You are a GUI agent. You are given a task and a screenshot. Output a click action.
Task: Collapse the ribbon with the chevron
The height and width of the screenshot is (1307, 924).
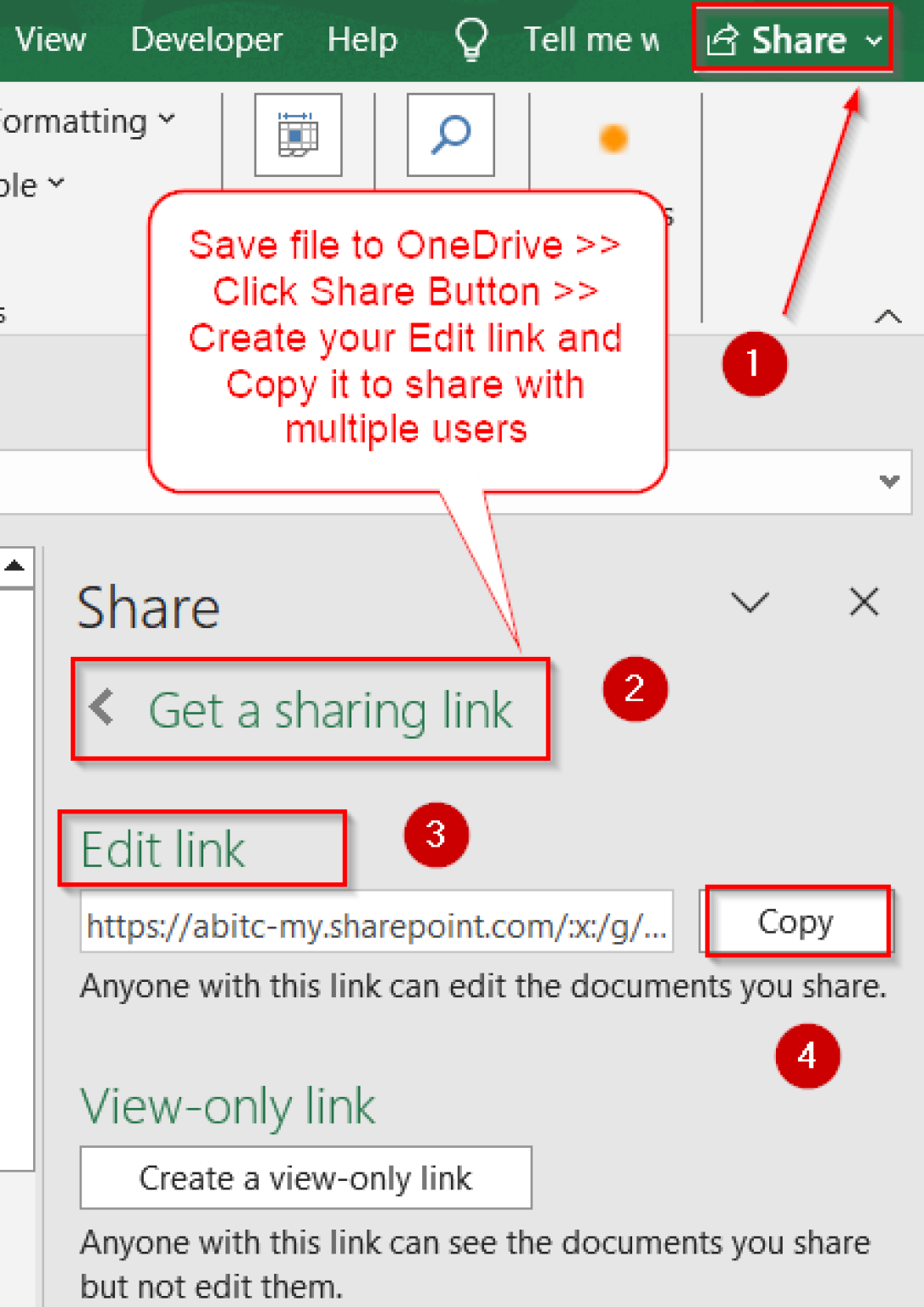point(888,317)
